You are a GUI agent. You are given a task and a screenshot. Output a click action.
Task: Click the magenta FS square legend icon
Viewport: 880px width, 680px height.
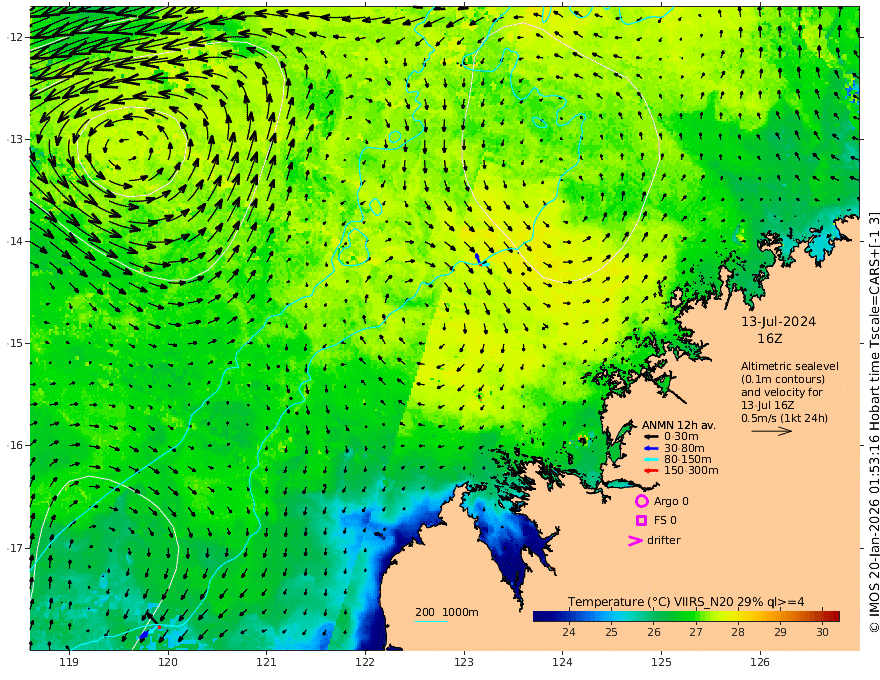(x=641, y=521)
